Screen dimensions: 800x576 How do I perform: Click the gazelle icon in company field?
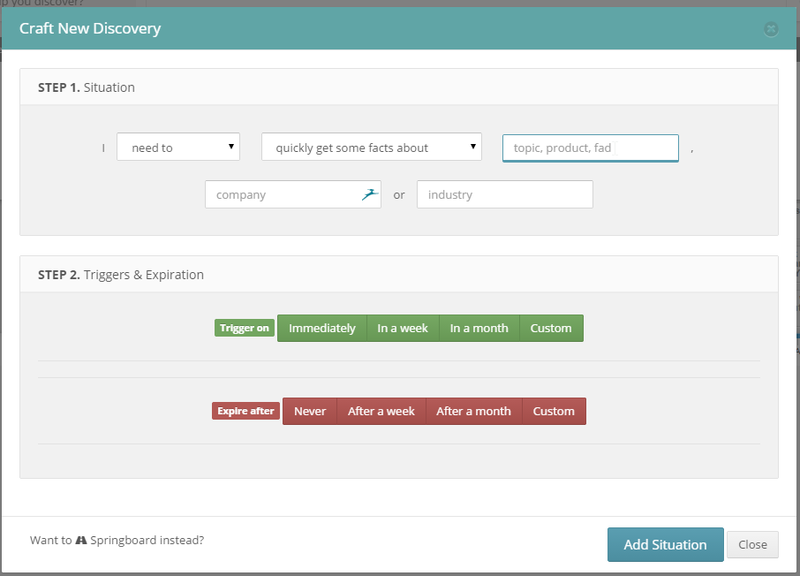pyautogui.click(x=370, y=194)
